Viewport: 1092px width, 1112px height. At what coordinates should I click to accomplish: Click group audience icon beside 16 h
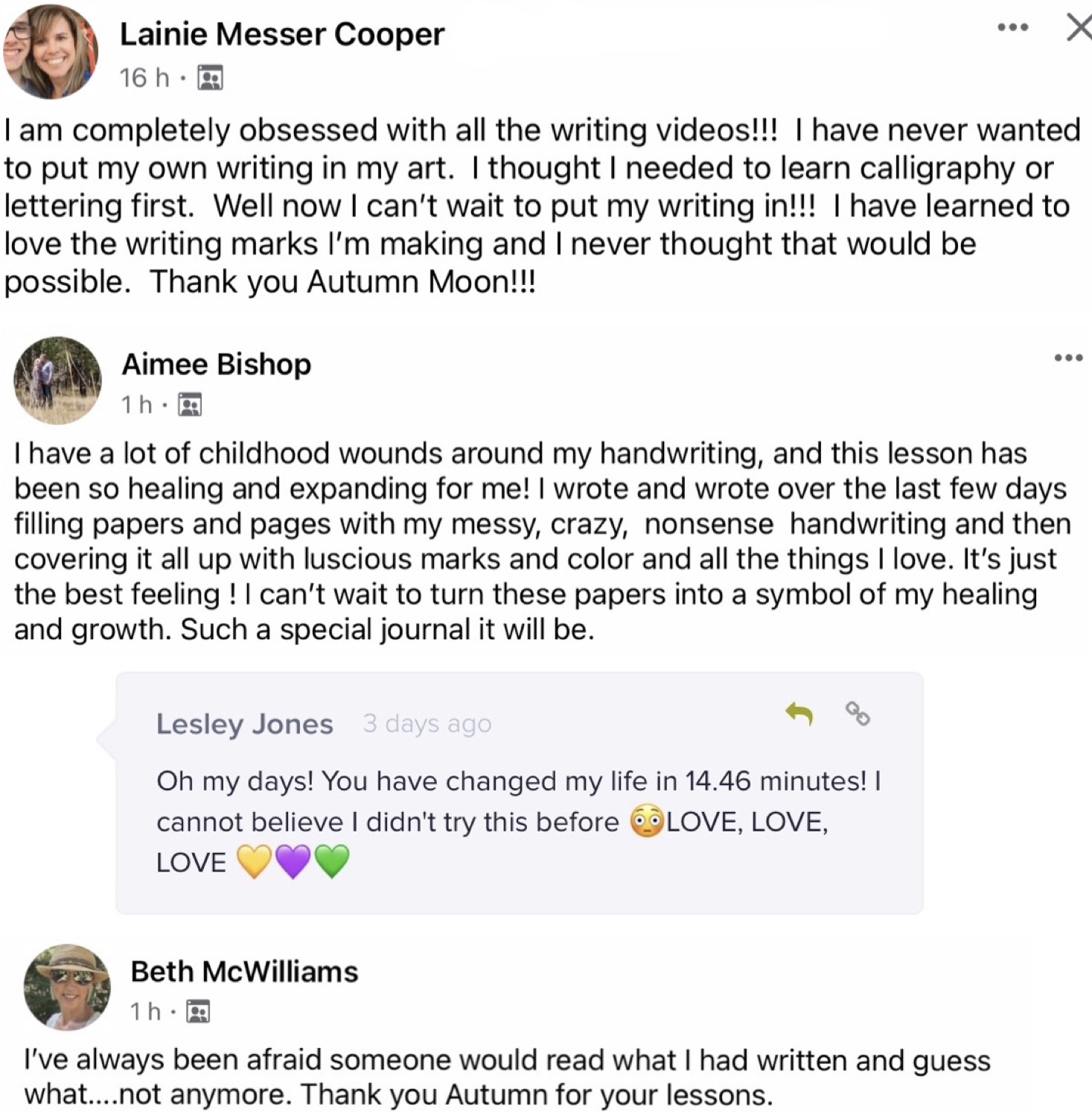pos(210,77)
